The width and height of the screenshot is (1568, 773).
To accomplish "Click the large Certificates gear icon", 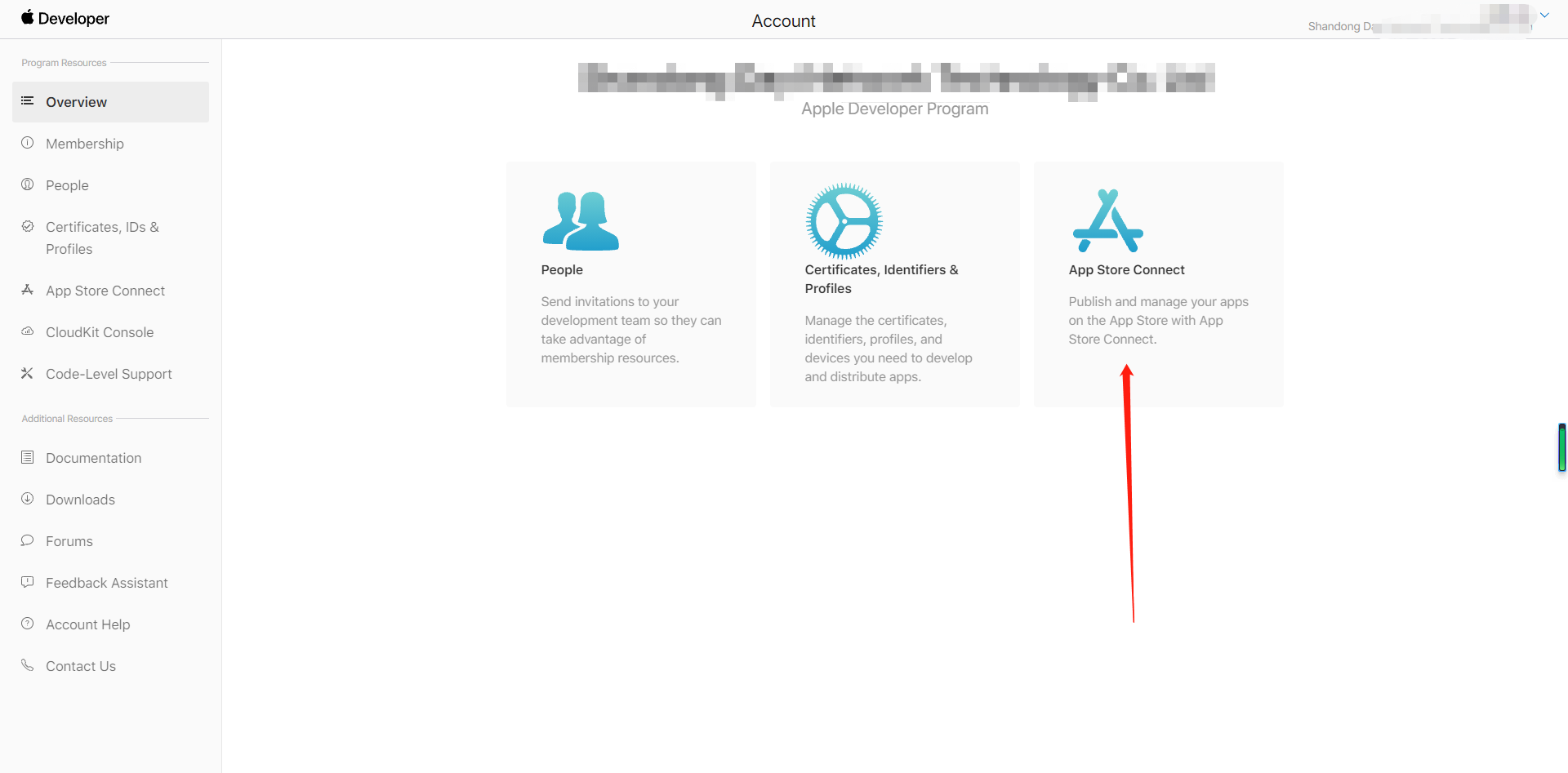I will [844, 221].
